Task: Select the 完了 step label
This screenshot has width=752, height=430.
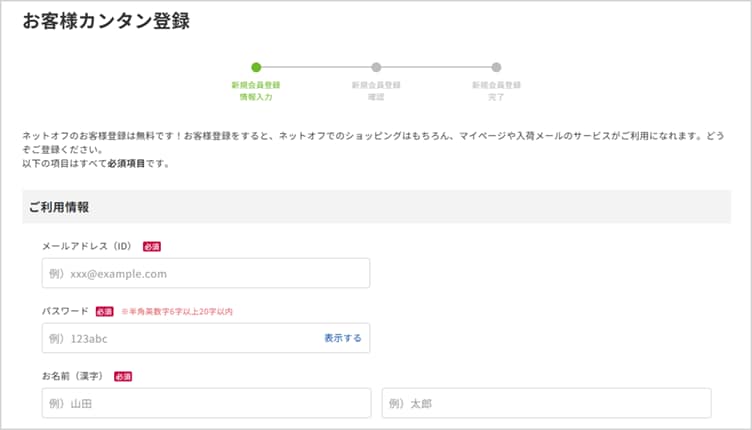Action: click(496, 97)
